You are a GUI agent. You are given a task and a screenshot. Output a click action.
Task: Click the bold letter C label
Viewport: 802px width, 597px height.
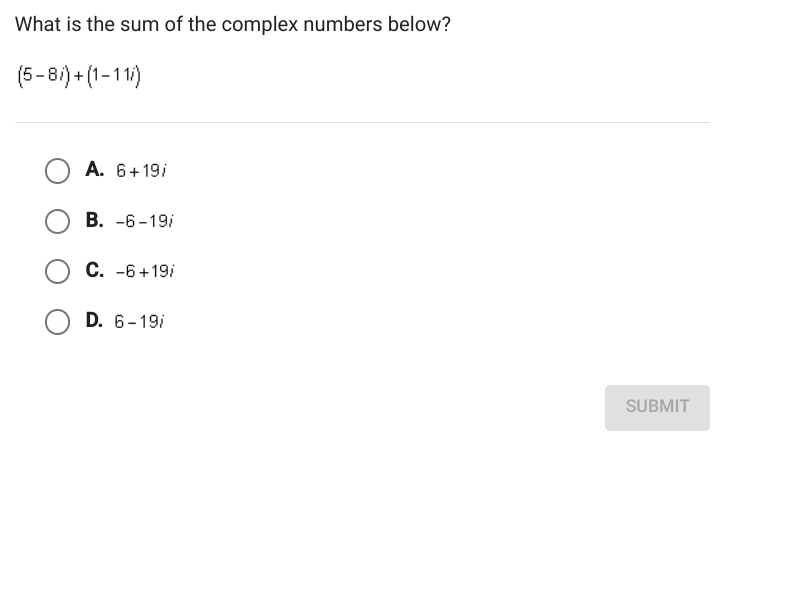(95, 270)
